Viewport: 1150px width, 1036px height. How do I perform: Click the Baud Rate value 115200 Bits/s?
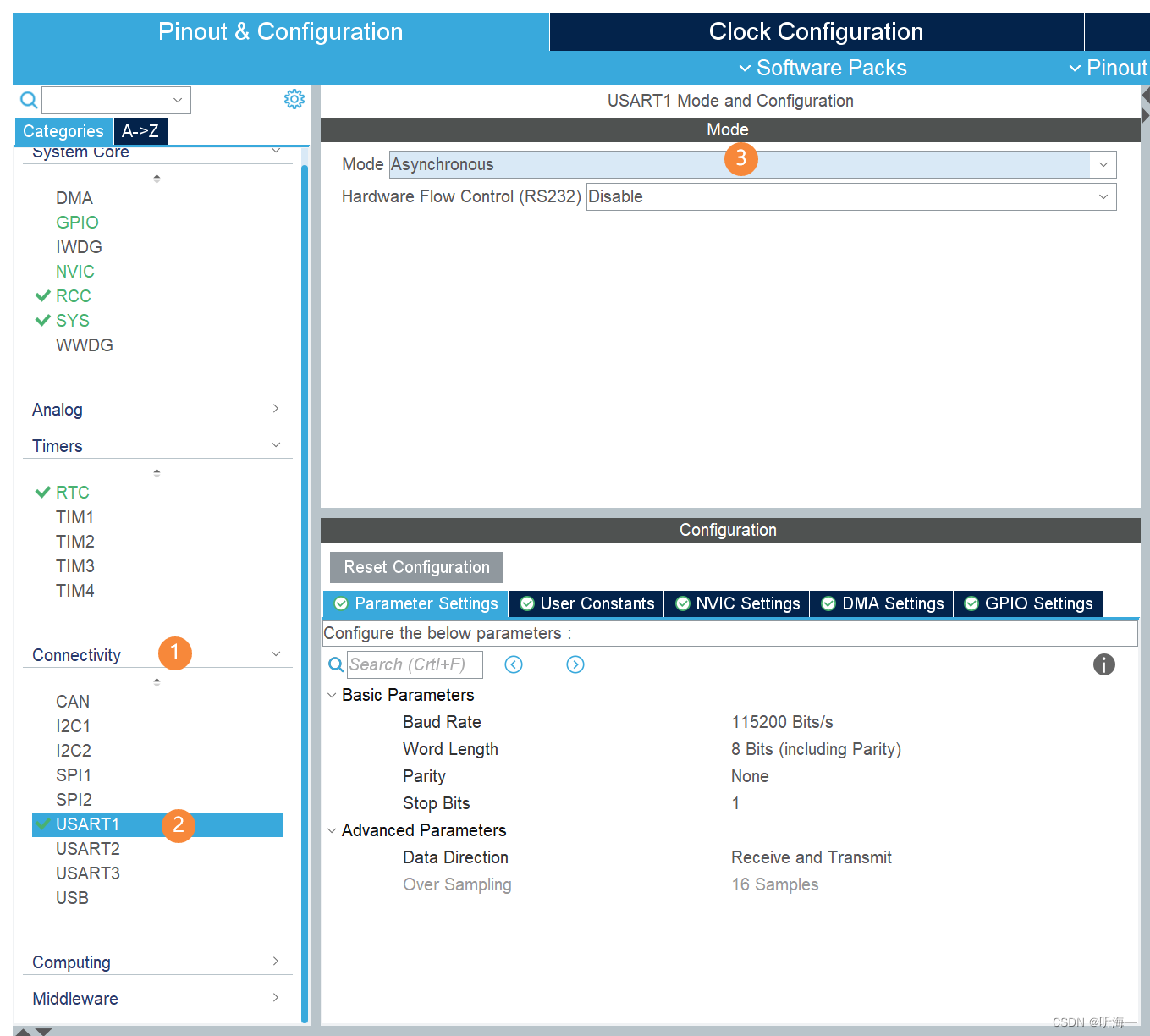(x=782, y=722)
